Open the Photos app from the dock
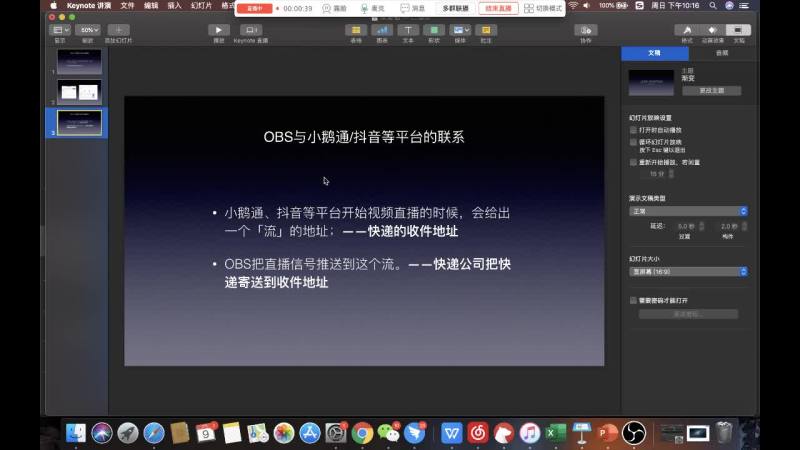The width and height of the screenshot is (800, 450). click(284, 433)
